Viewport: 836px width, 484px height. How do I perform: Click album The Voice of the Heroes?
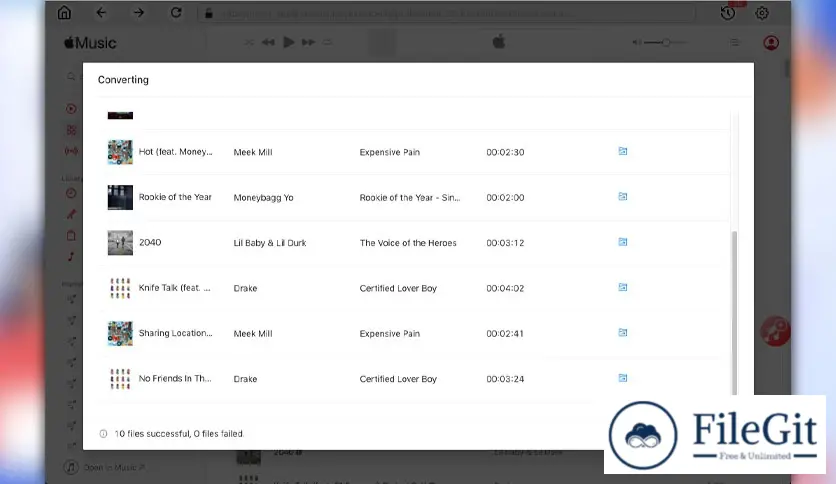pyautogui.click(x=408, y=243)
